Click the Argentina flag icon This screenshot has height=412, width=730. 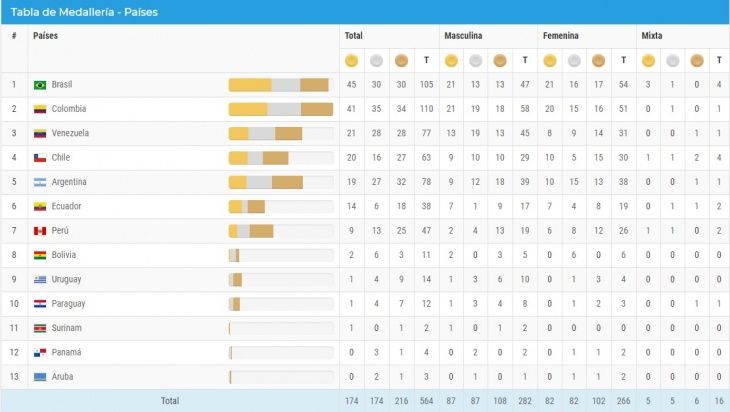(x=40, y=182)
